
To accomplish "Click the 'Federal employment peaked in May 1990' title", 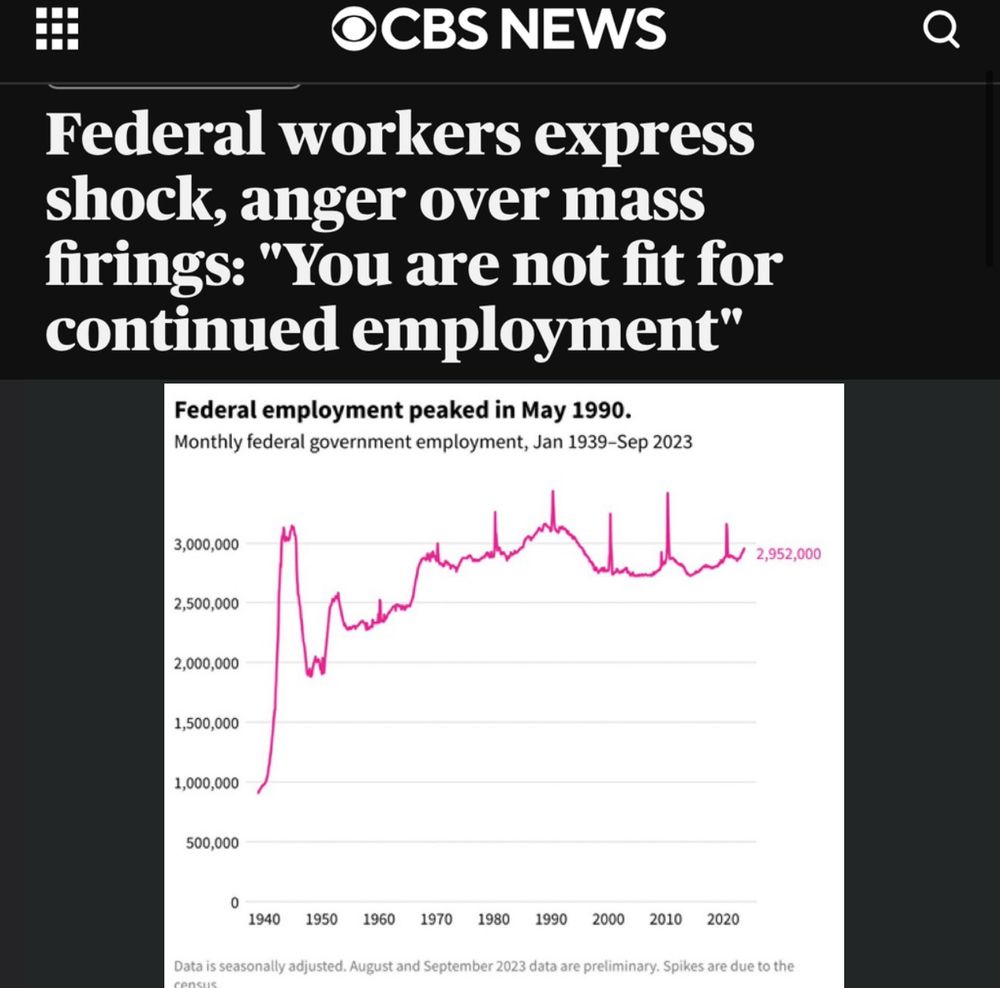I will (402, 410).
